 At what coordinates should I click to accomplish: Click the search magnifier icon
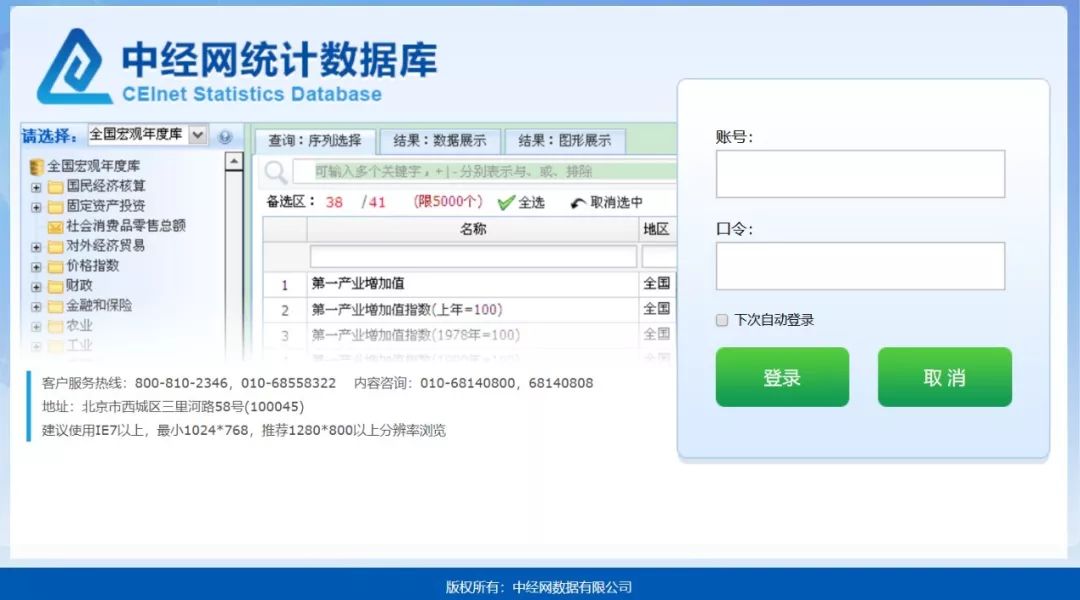coord(276,172)
